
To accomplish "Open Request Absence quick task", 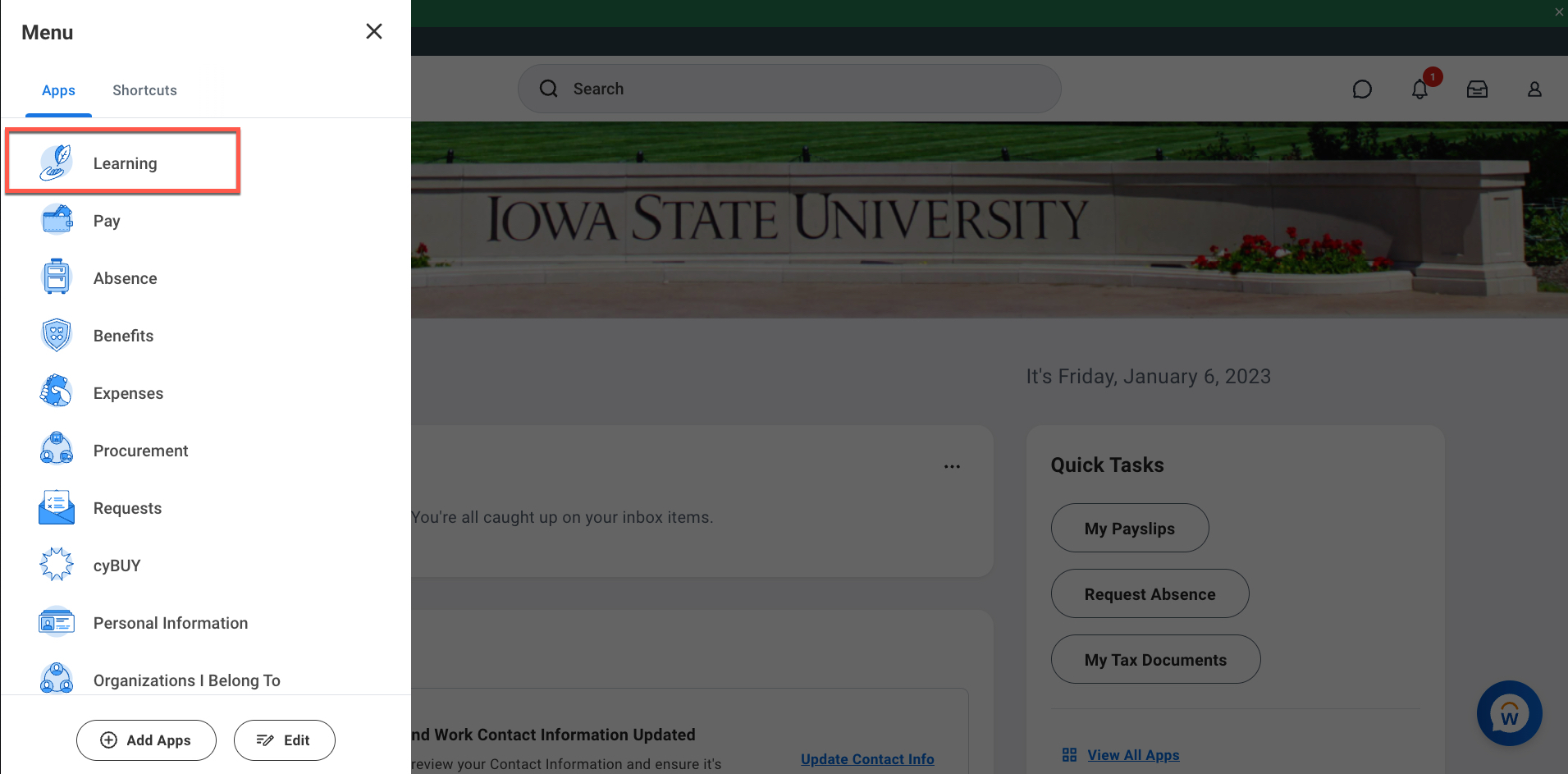I will [1150, 593].
